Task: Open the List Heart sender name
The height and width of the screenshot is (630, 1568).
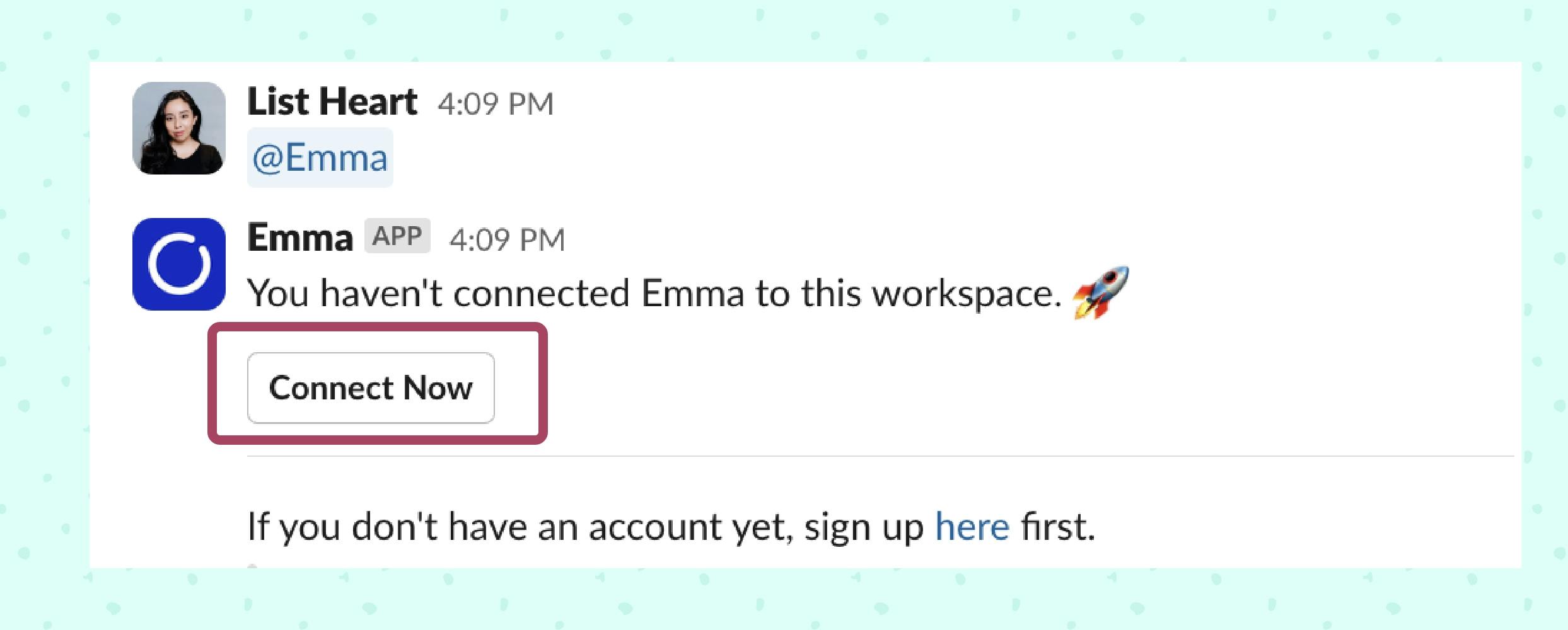Action: 332,101
